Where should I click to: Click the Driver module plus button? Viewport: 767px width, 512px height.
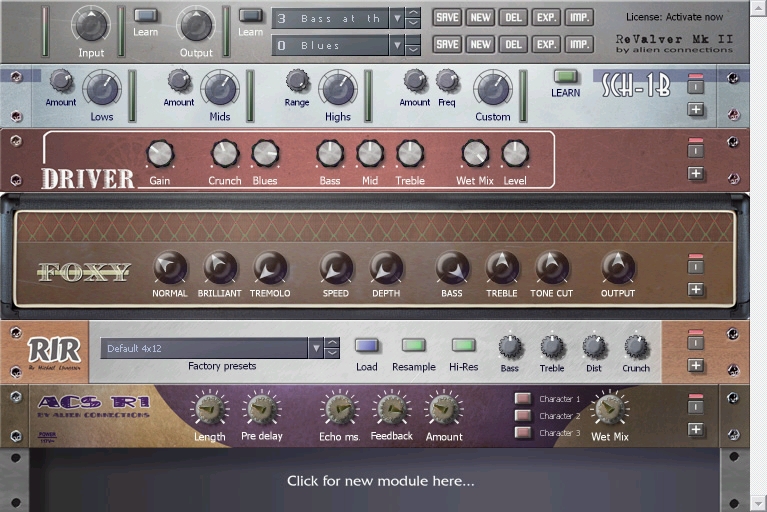tap(696, 173)
